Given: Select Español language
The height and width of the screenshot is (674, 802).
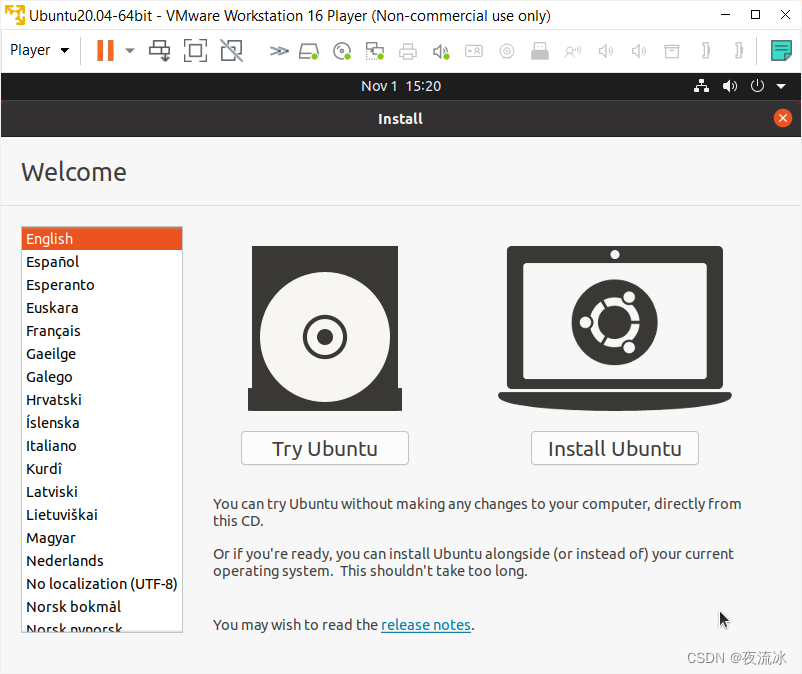Looking at the screenshot, I should [x=102, y=262].
